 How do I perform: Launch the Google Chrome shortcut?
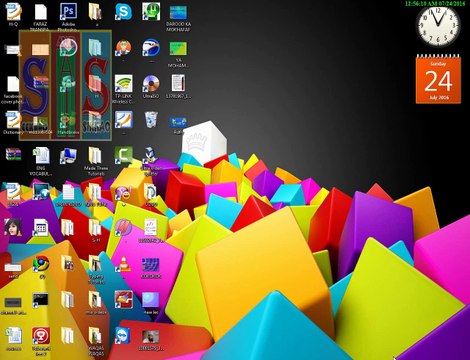point(41,264)
